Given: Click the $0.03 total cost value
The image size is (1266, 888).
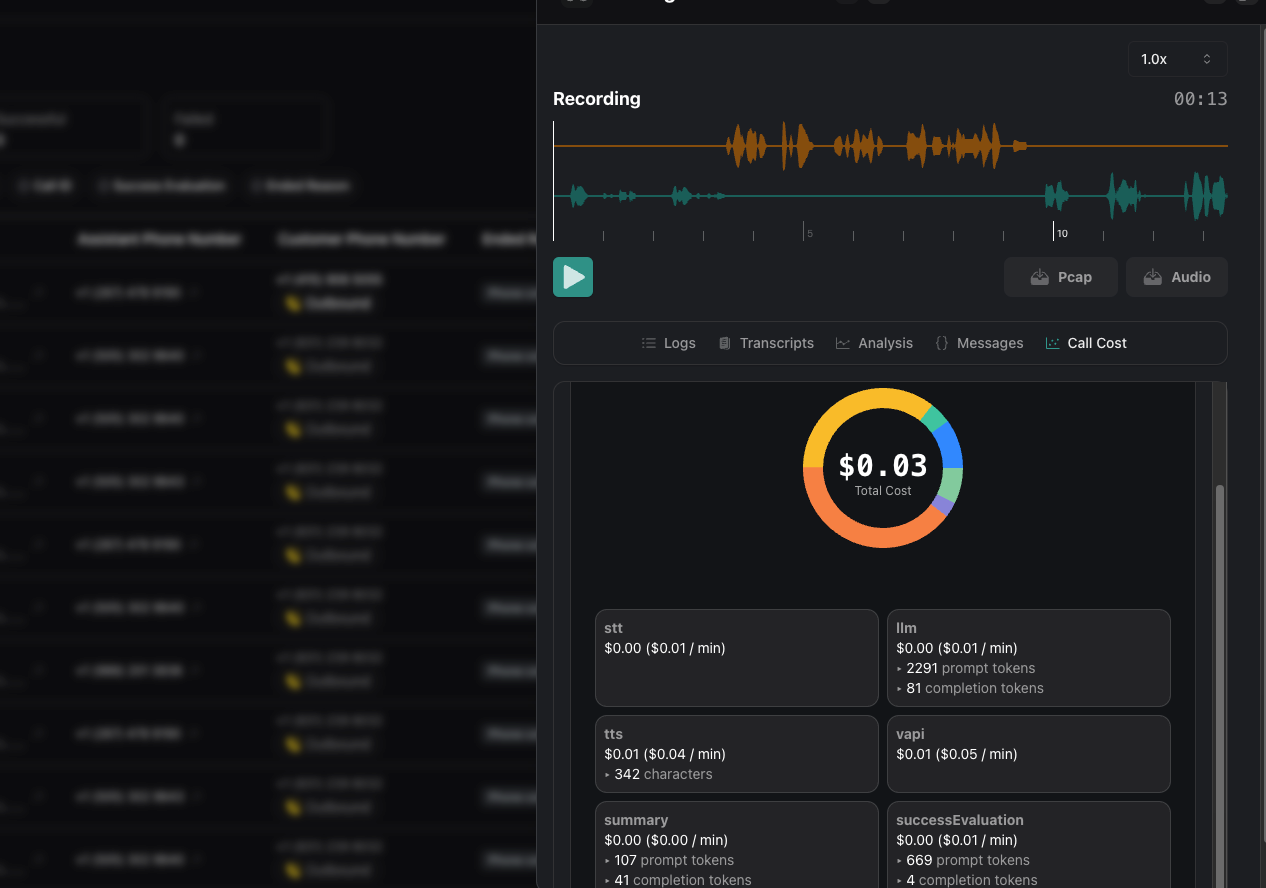Looking at the screenshot, I should [883, 466].
